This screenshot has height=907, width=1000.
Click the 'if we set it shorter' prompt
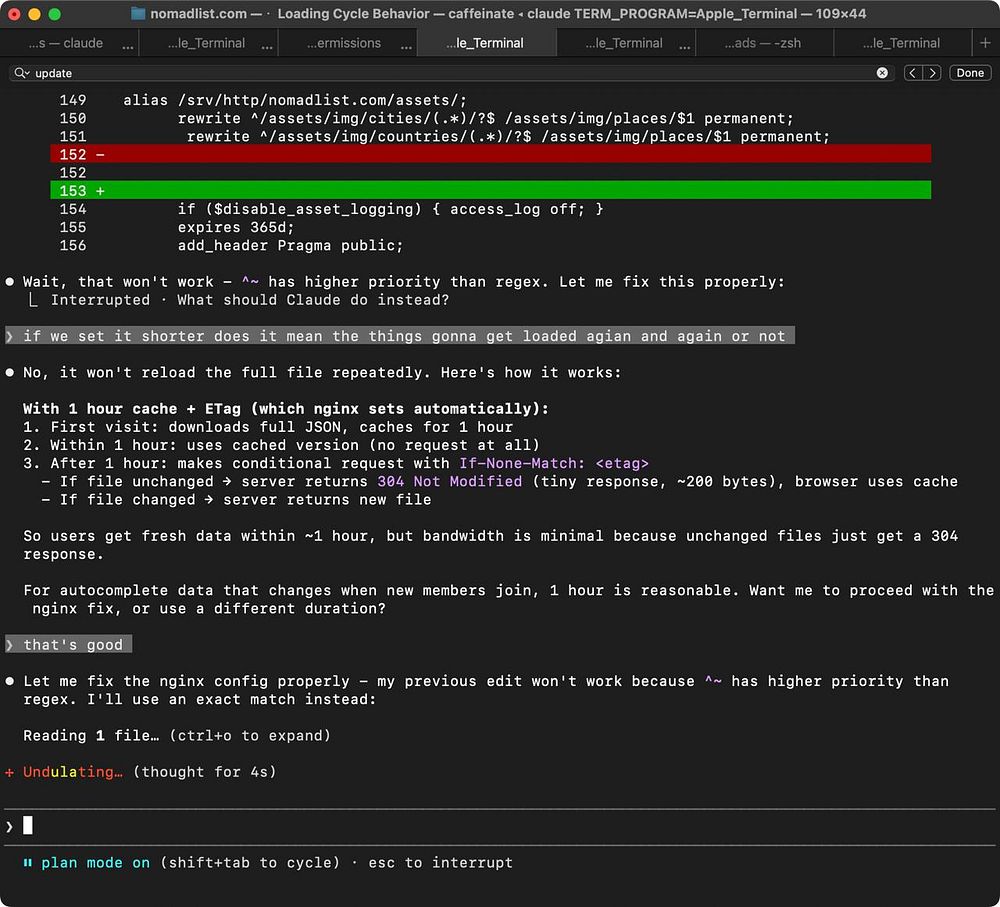point(399,336)
